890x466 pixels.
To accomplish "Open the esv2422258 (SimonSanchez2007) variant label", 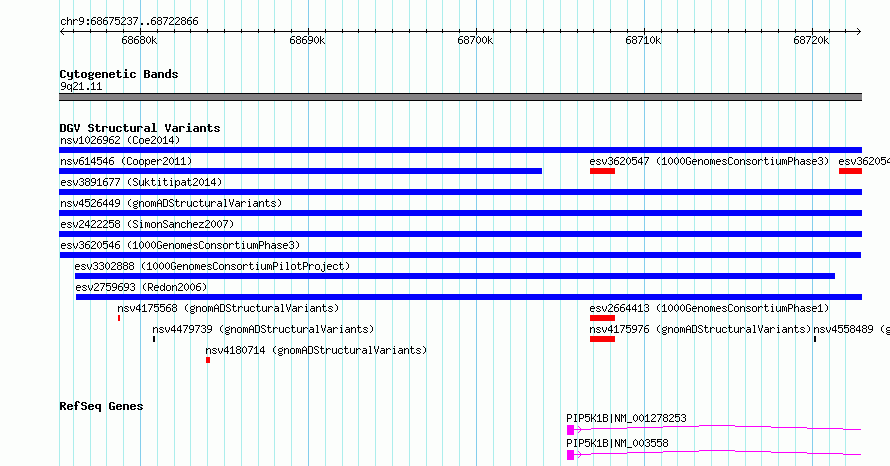I will tap(147, 224).
